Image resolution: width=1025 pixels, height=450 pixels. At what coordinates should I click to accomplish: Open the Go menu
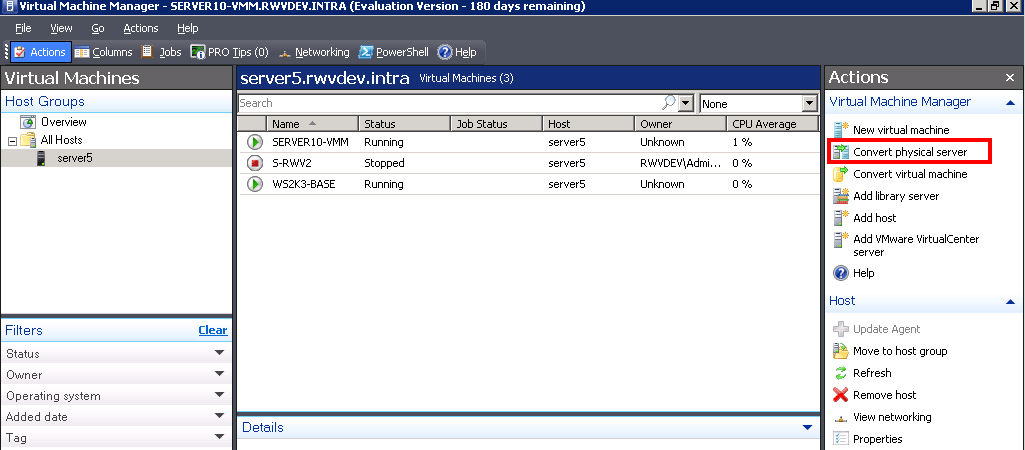coord(98,29)
